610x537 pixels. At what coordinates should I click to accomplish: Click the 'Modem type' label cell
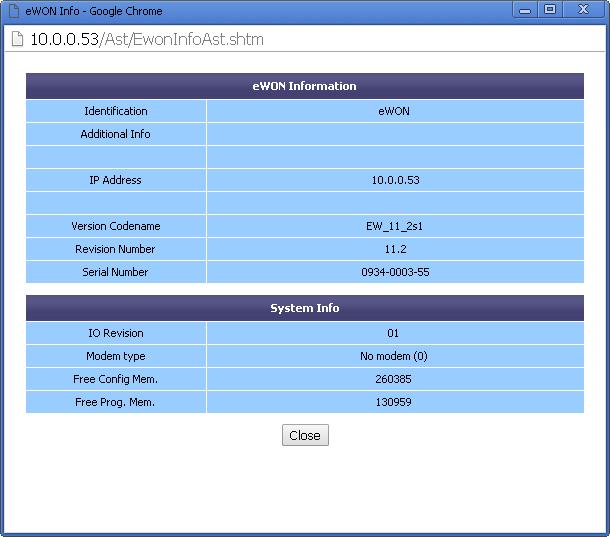pos(116,356)
